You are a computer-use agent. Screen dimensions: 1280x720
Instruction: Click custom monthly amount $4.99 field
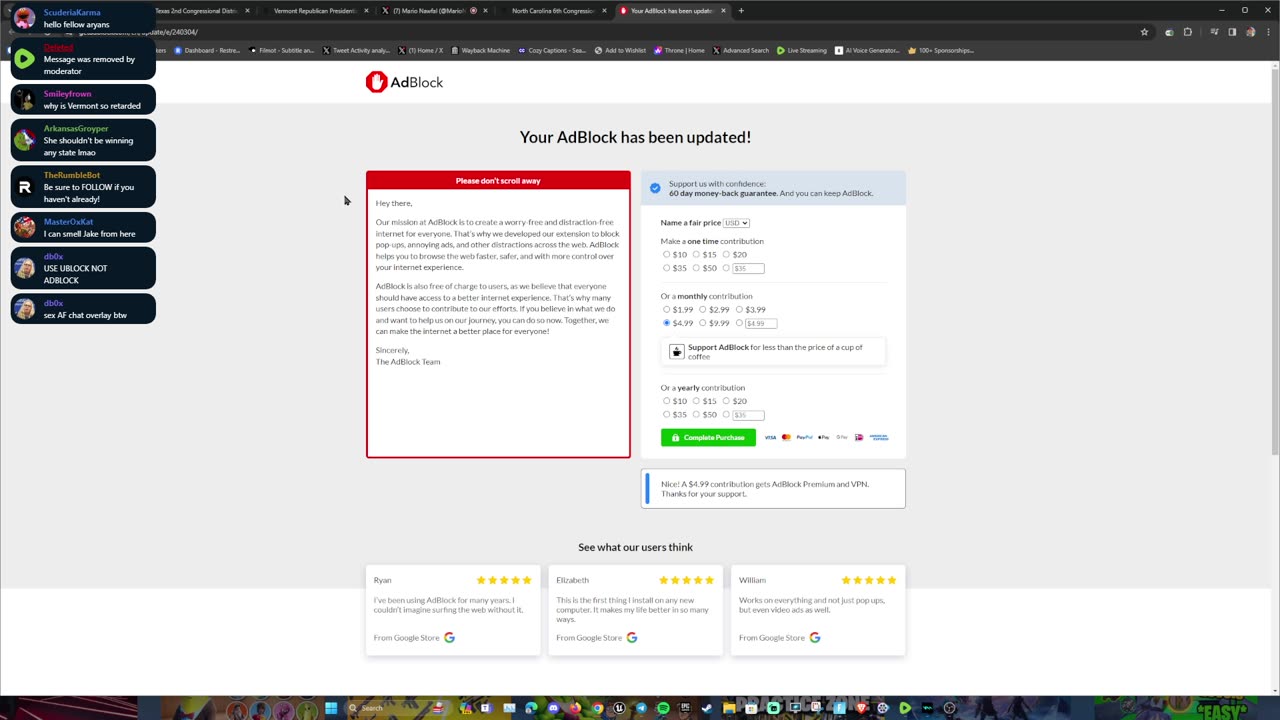pyautogui.click(x=761, y=323)
